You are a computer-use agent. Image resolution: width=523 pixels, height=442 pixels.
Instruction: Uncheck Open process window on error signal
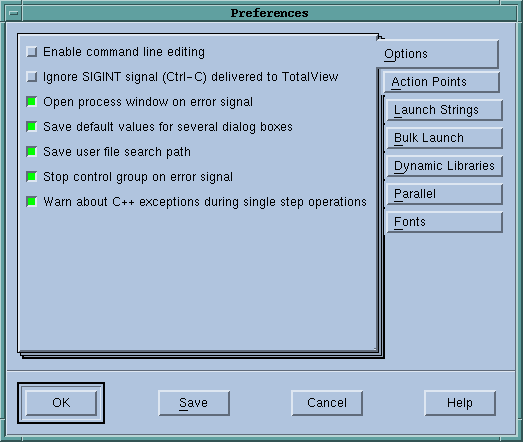tap(32, 102)
